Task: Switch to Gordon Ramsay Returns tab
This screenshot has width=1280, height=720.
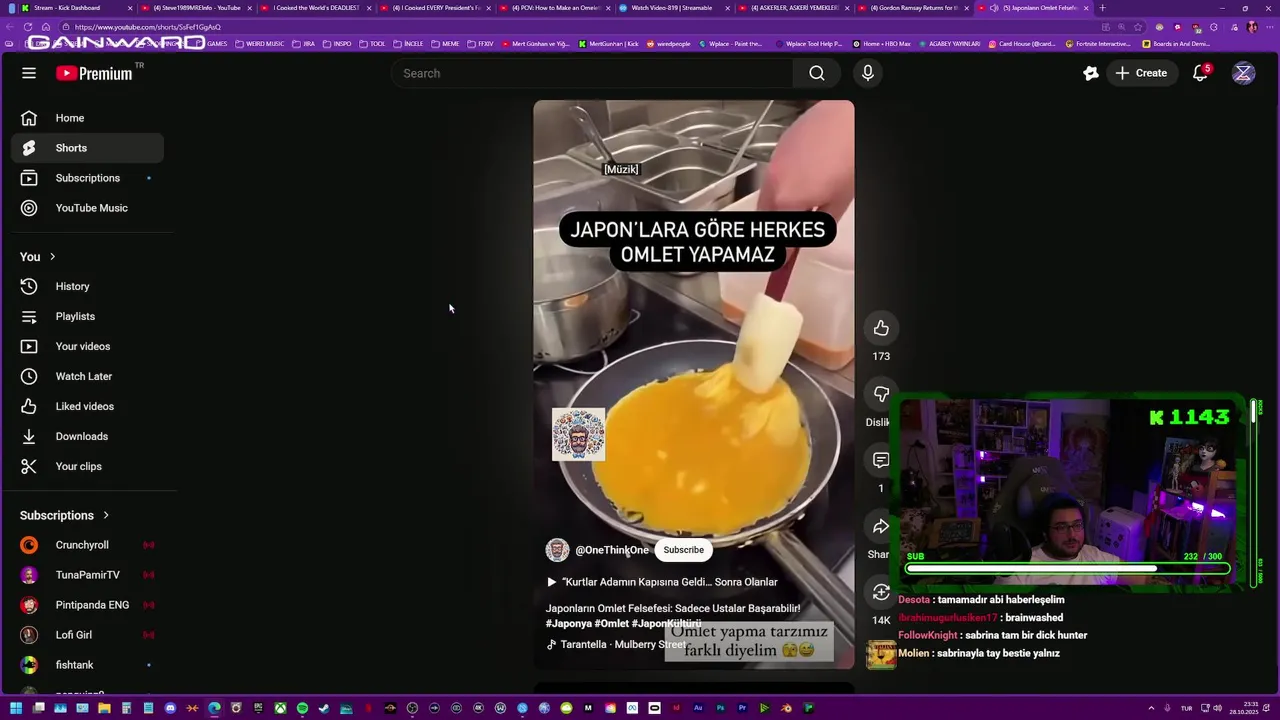Action: (915, 8)
